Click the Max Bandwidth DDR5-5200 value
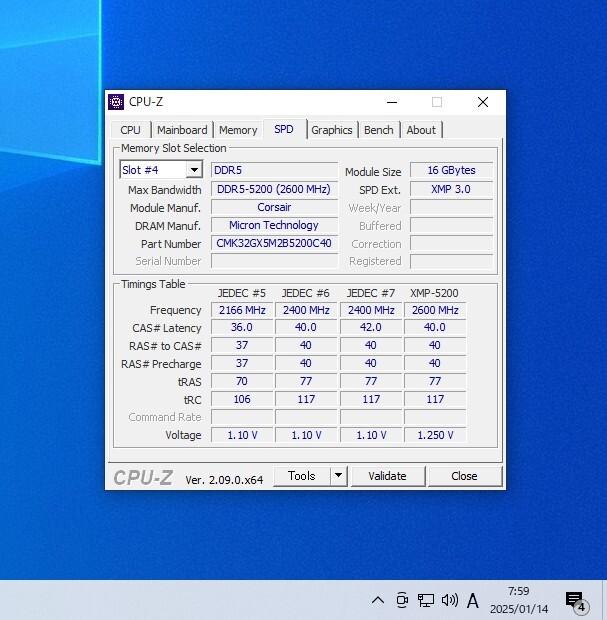Screen dimensions: 607x620 click(274, 189)
